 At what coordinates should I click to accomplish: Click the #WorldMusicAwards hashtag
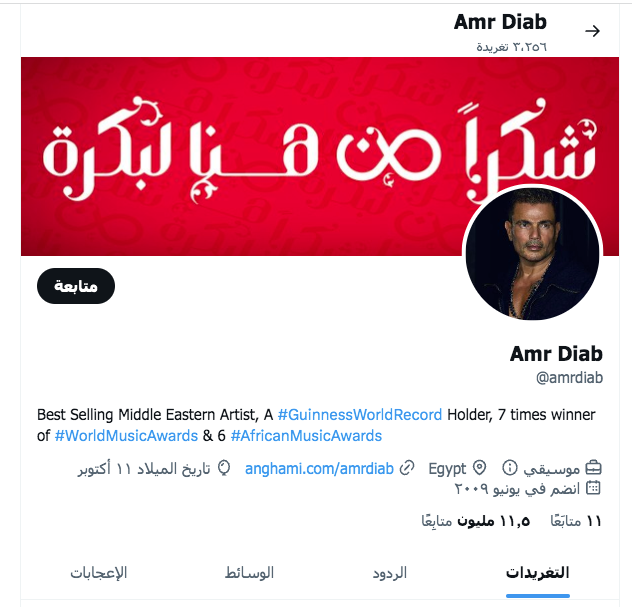click(126, 436)
